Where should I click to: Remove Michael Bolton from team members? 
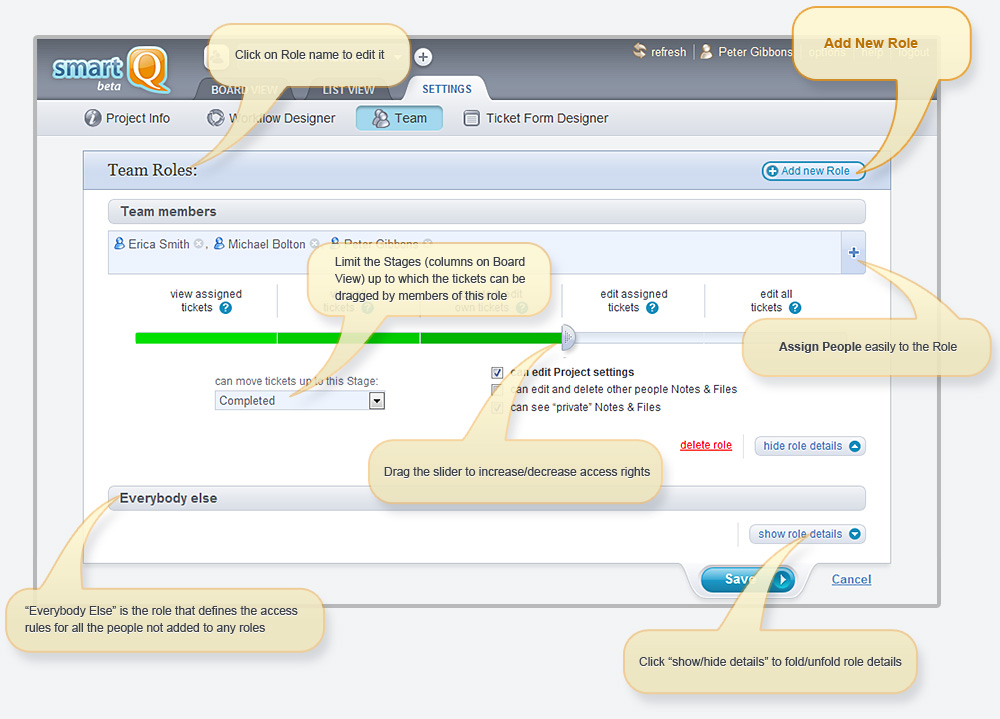click(315, 244)
